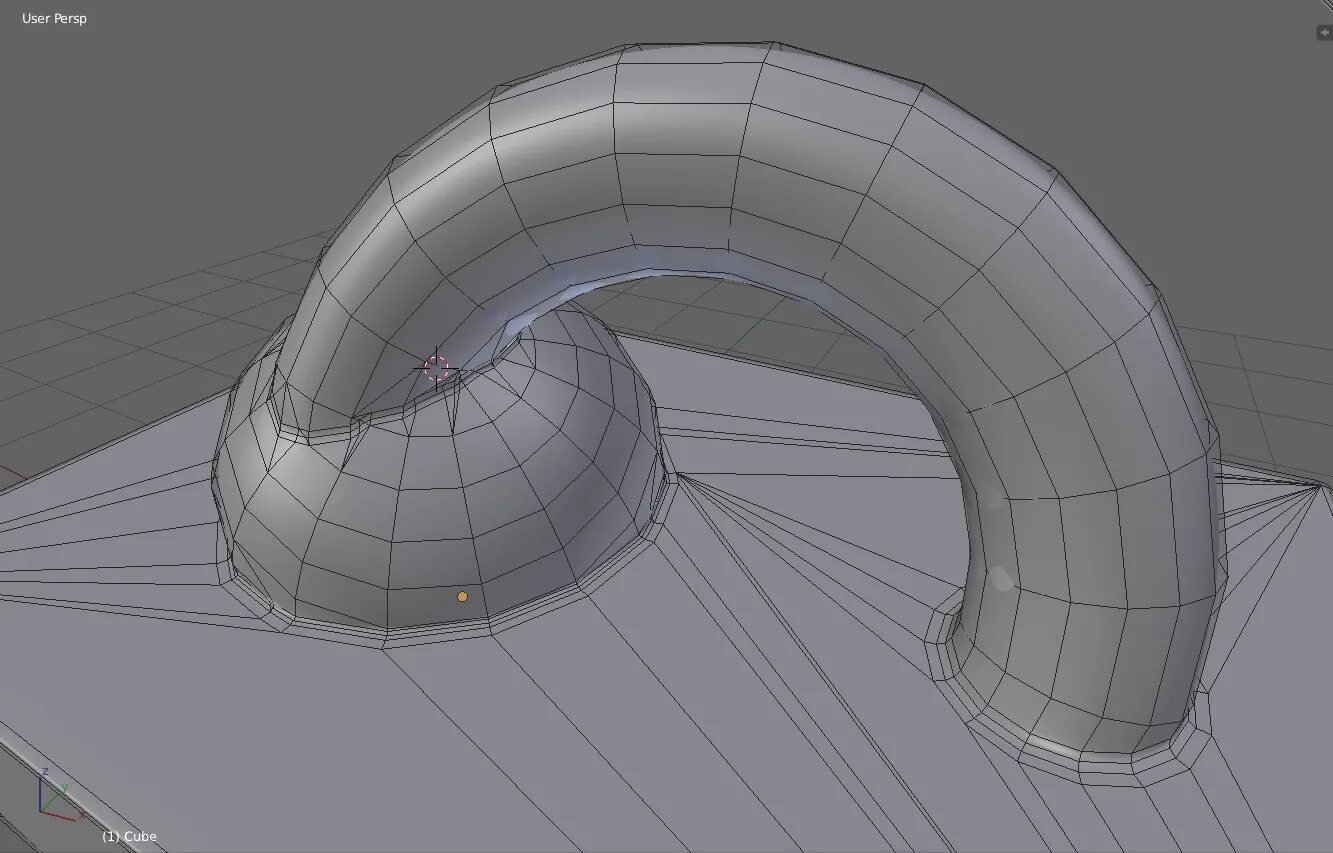The image size is (1333, 853).
Task: Select the orange object origin dot
Action: click(462, 597)
